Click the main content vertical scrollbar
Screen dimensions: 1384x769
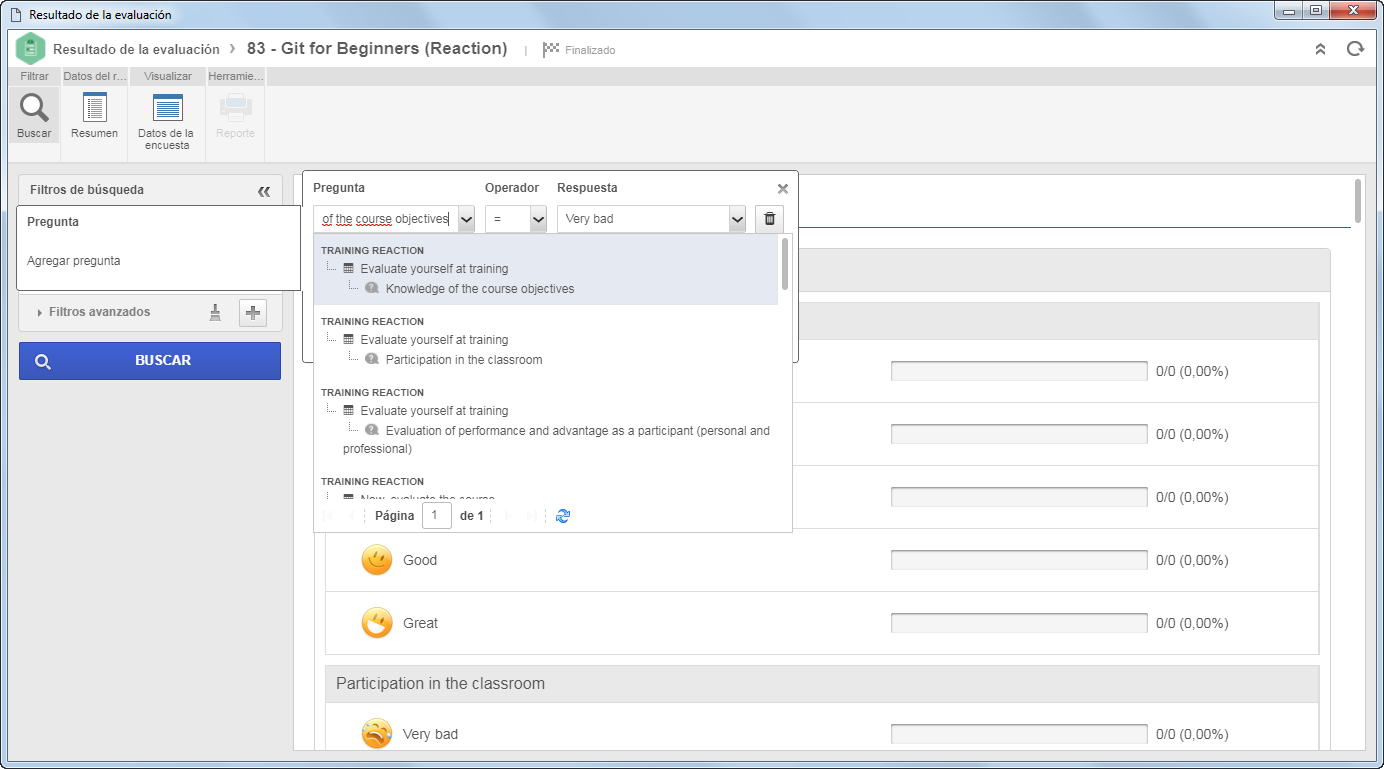[1357, 201]
